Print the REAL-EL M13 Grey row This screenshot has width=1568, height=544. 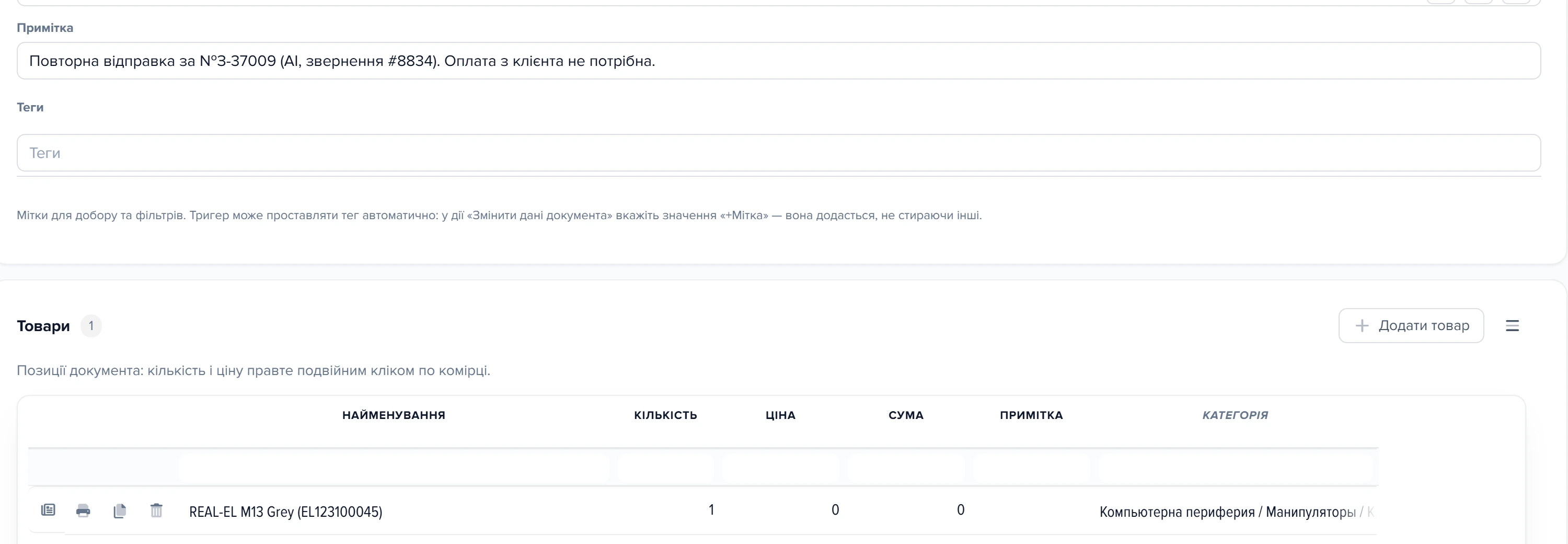pos(84,511)
